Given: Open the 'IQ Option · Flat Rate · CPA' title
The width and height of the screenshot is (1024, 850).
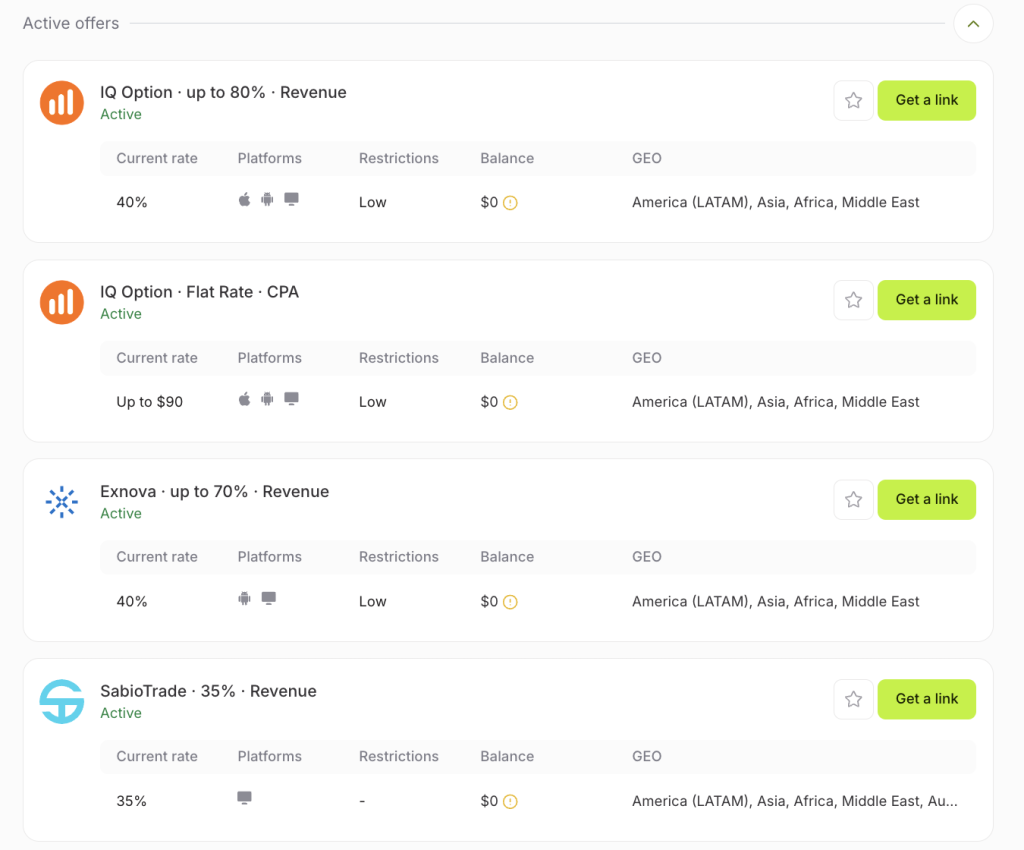Looking at the screenshot, I should (x=199, y=292).
